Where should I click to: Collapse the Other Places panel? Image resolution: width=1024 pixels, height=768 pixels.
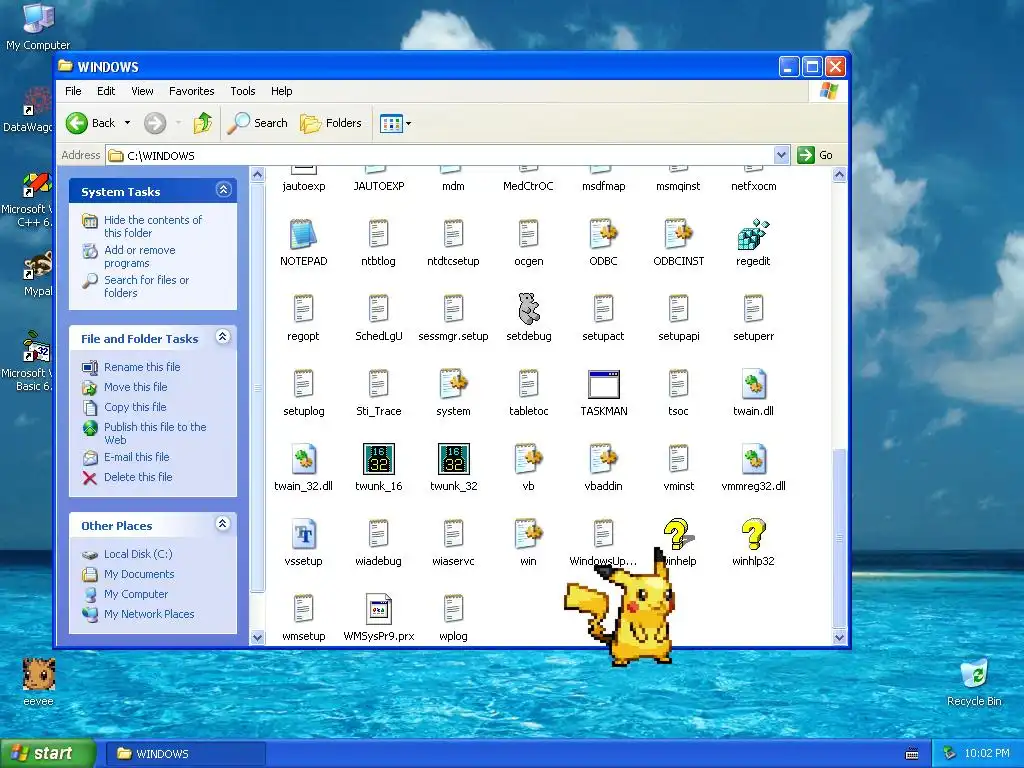point(223,524)
